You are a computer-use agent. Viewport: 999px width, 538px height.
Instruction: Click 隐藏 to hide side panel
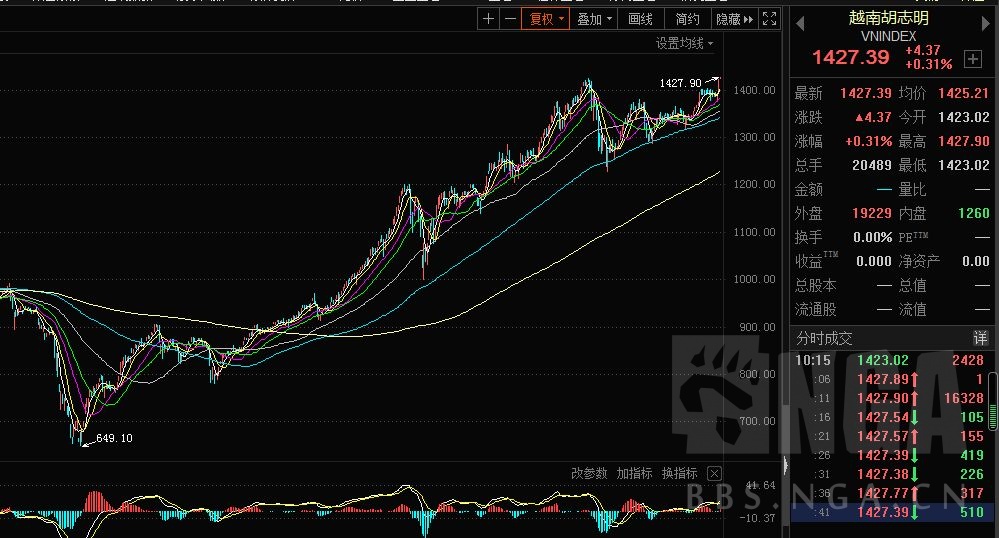(x=734, y=19)
